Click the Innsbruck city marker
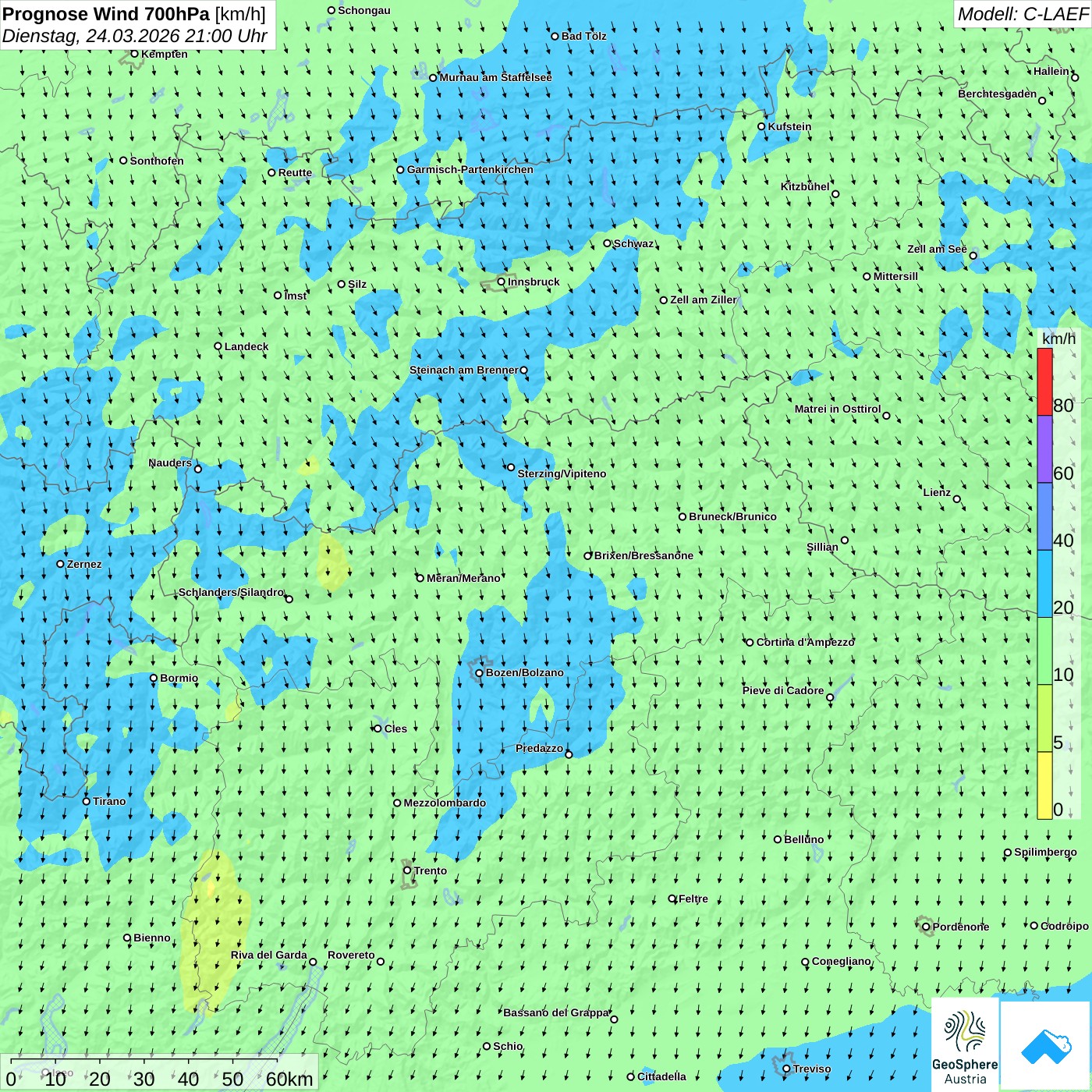The height and width of the screenshot is (1092, 1092). pyautogui.click(x=502, y=282)
